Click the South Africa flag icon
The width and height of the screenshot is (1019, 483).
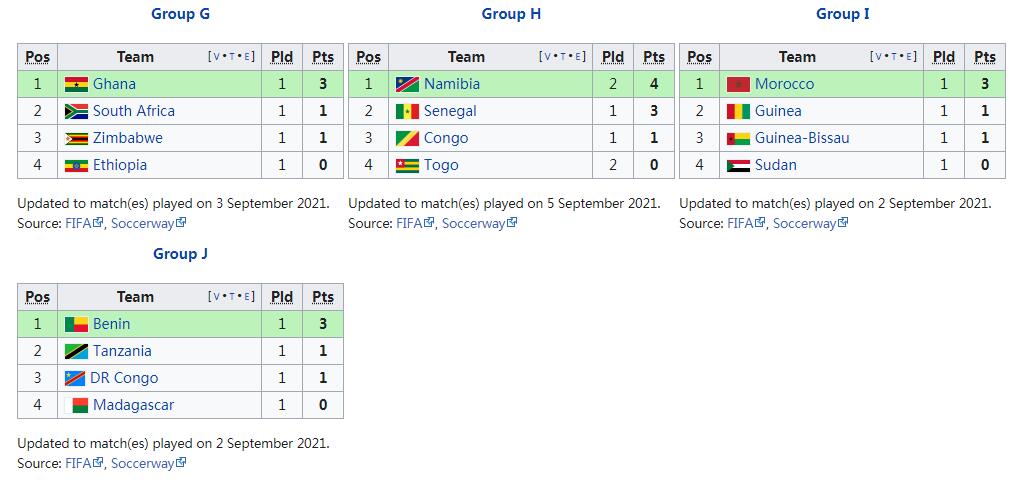(x=76, y=111)
